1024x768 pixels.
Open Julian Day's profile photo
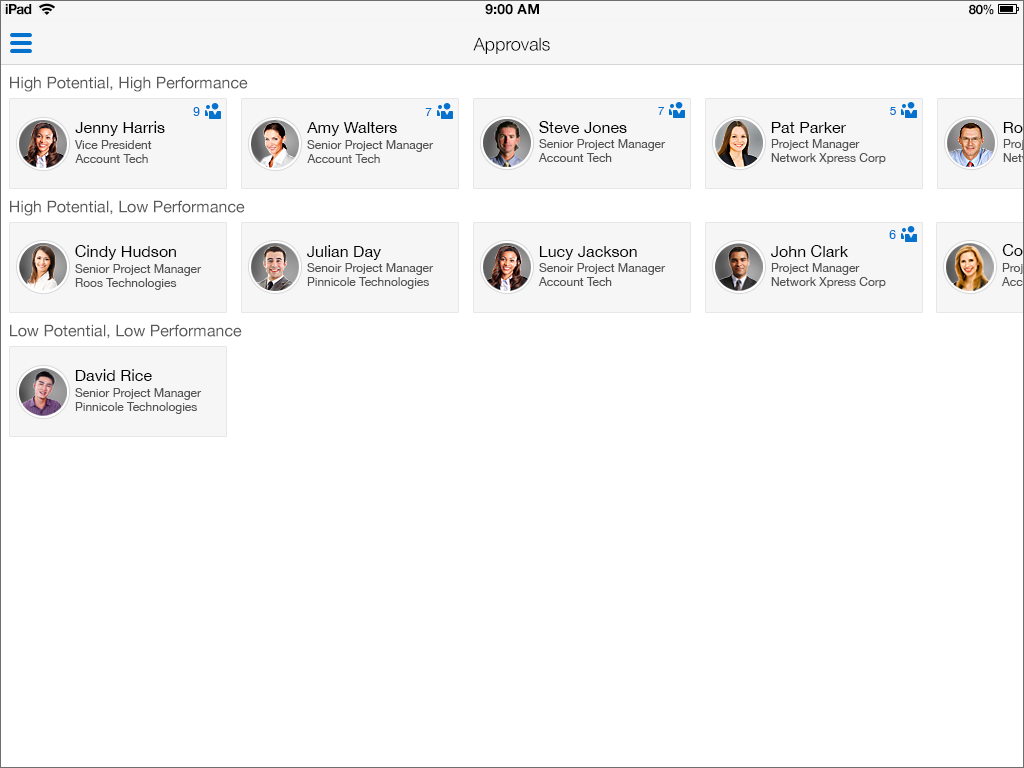coord(275,267)
